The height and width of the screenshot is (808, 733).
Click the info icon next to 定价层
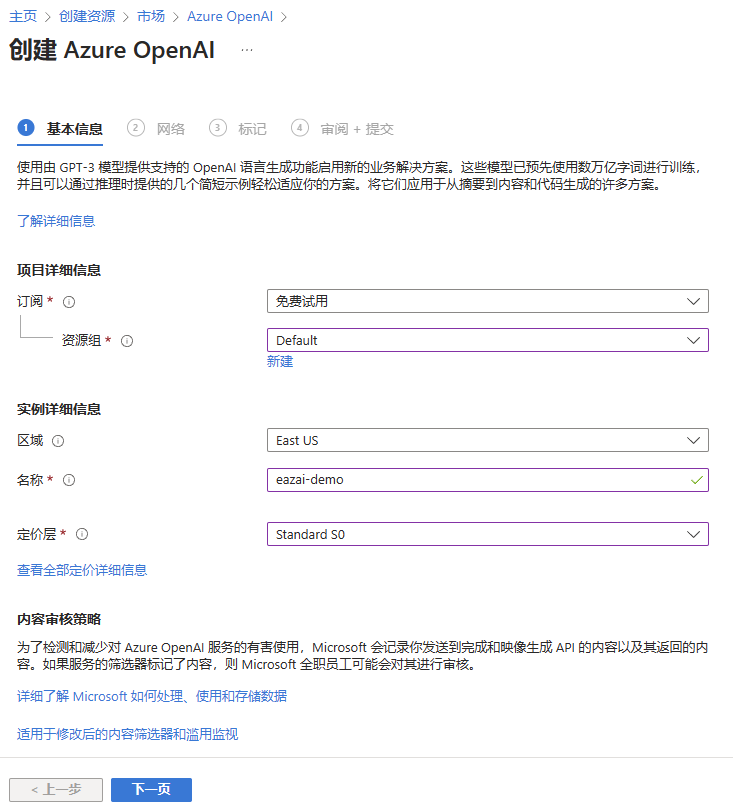[82, 534]
